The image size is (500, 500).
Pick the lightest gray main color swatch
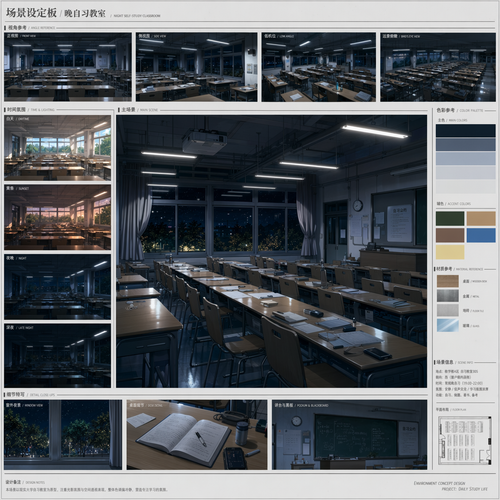click(466, 187)
